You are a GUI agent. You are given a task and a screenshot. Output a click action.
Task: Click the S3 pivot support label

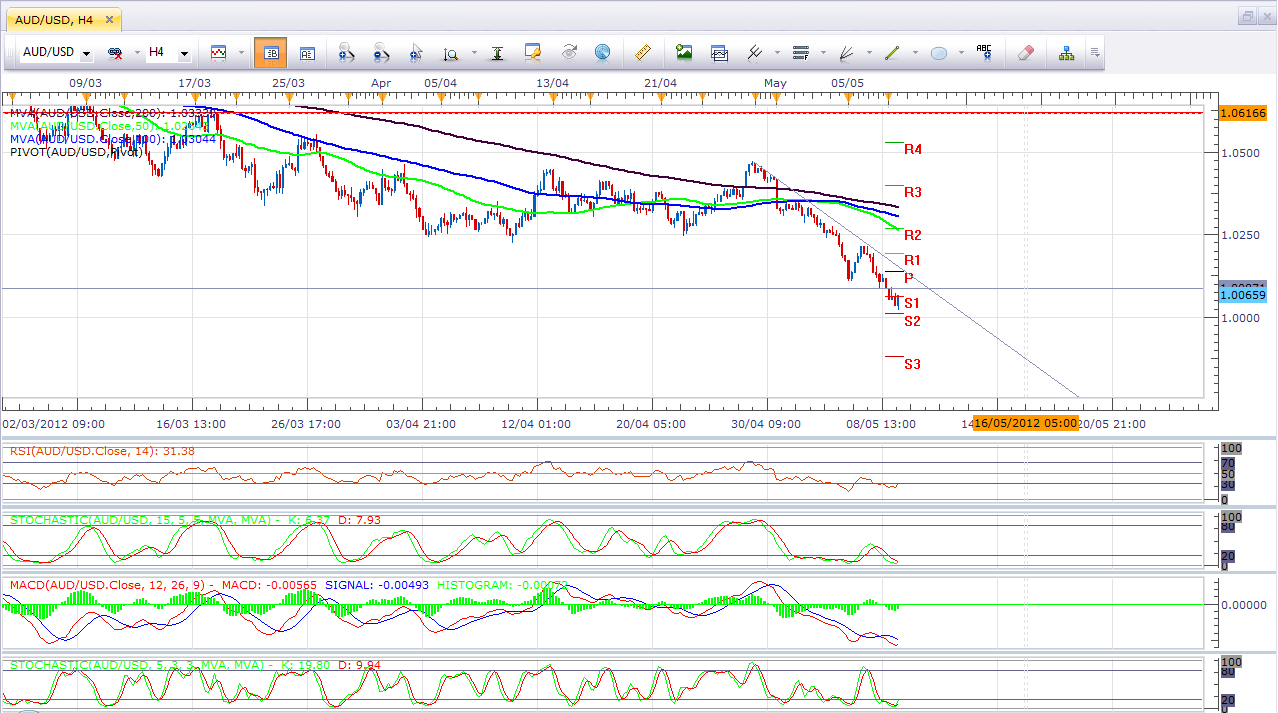(912, 364)
